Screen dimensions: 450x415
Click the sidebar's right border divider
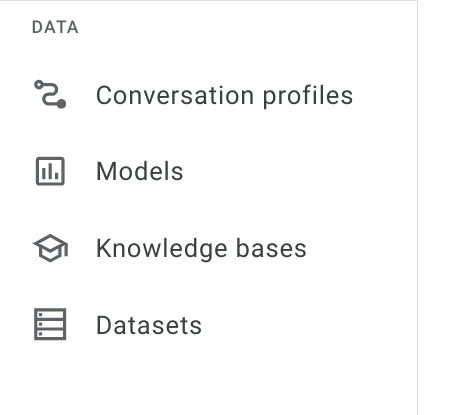[x=417, y=207]
